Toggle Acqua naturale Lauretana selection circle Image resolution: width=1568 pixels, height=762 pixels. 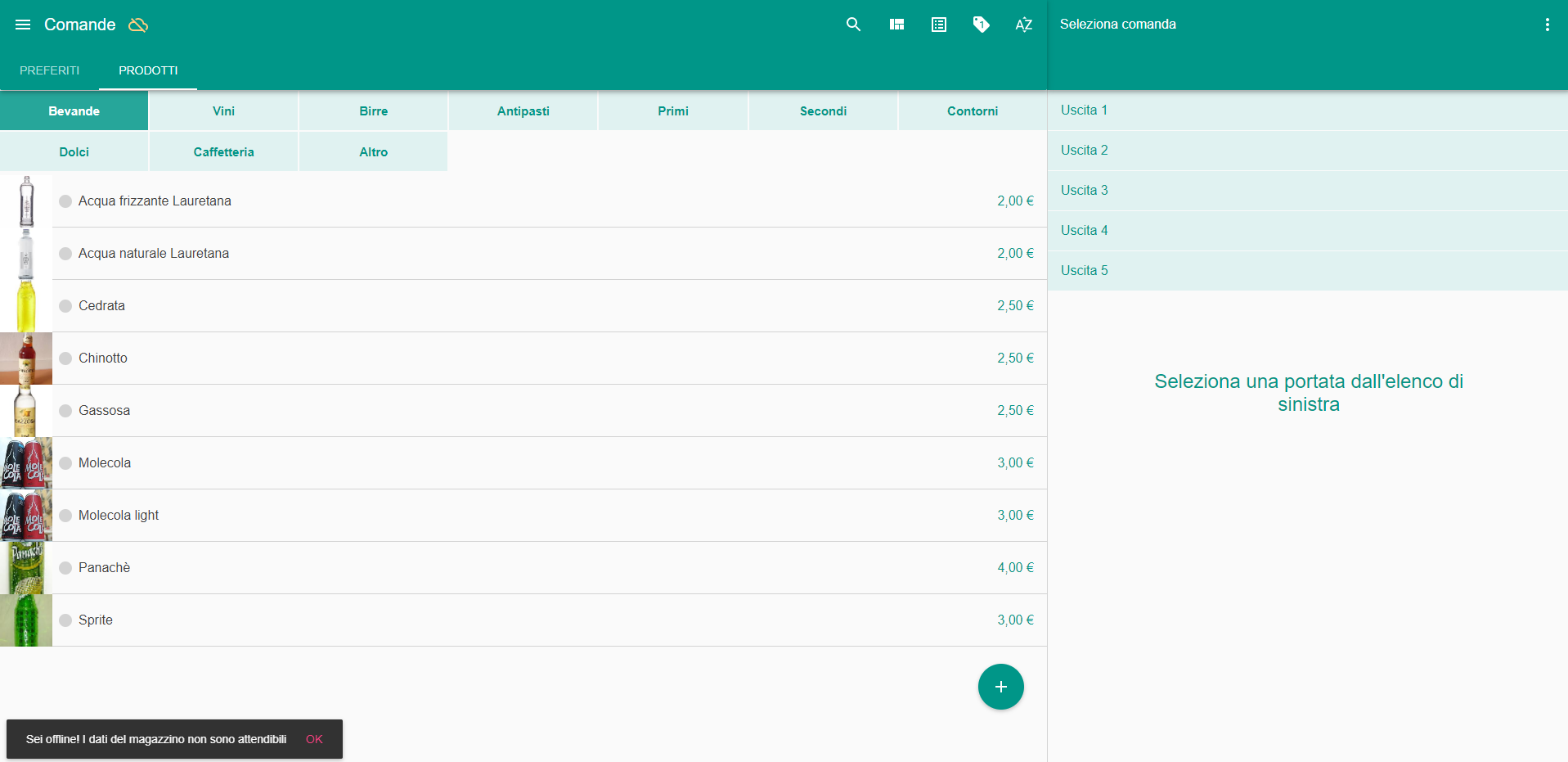point(65,254)
